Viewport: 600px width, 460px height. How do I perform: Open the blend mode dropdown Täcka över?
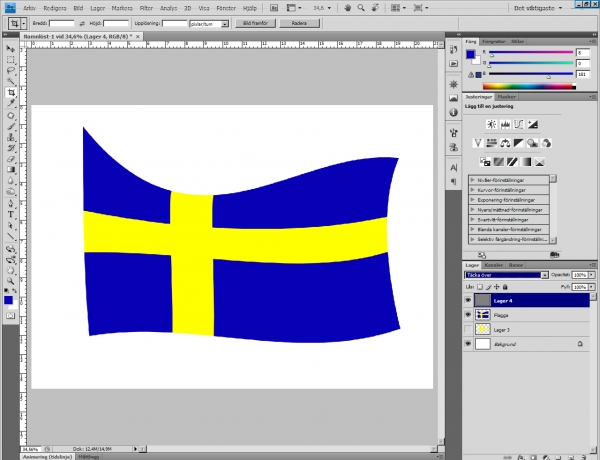tap(507, 275)
